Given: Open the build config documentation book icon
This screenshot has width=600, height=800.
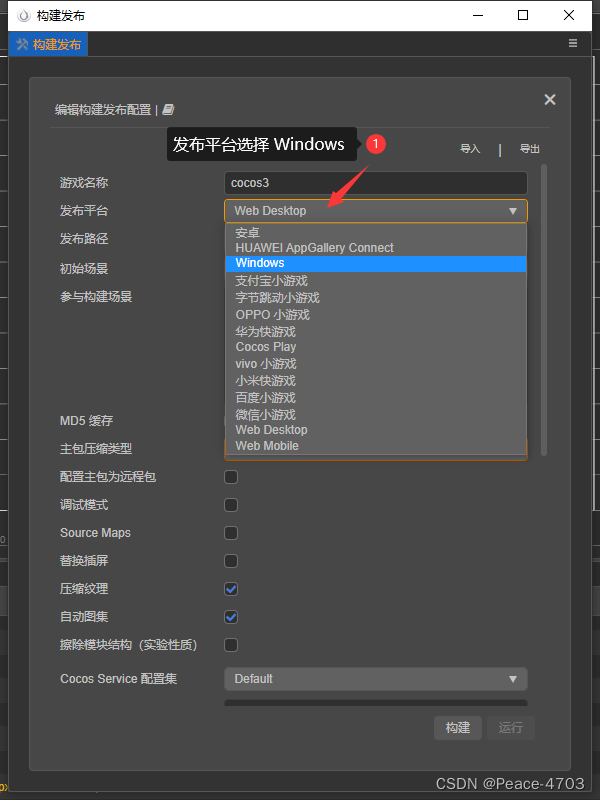Looking at the screenshot, I should click(x=168, y=109).
